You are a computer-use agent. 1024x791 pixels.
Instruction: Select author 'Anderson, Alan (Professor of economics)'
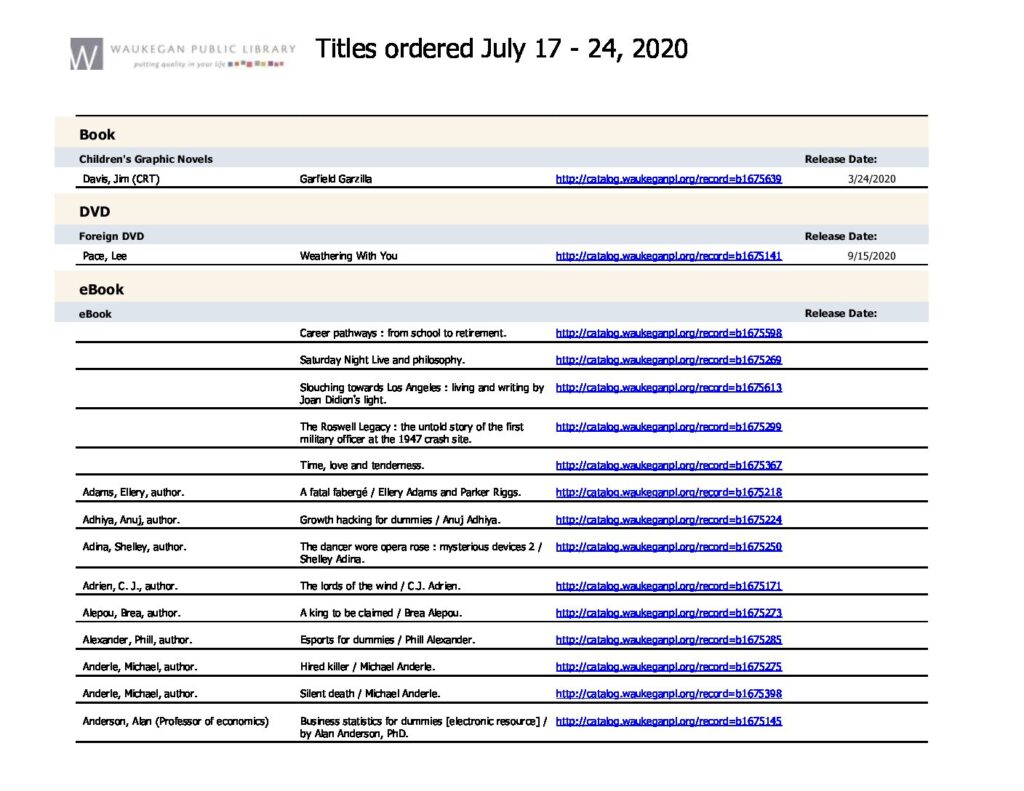point(175,721)
